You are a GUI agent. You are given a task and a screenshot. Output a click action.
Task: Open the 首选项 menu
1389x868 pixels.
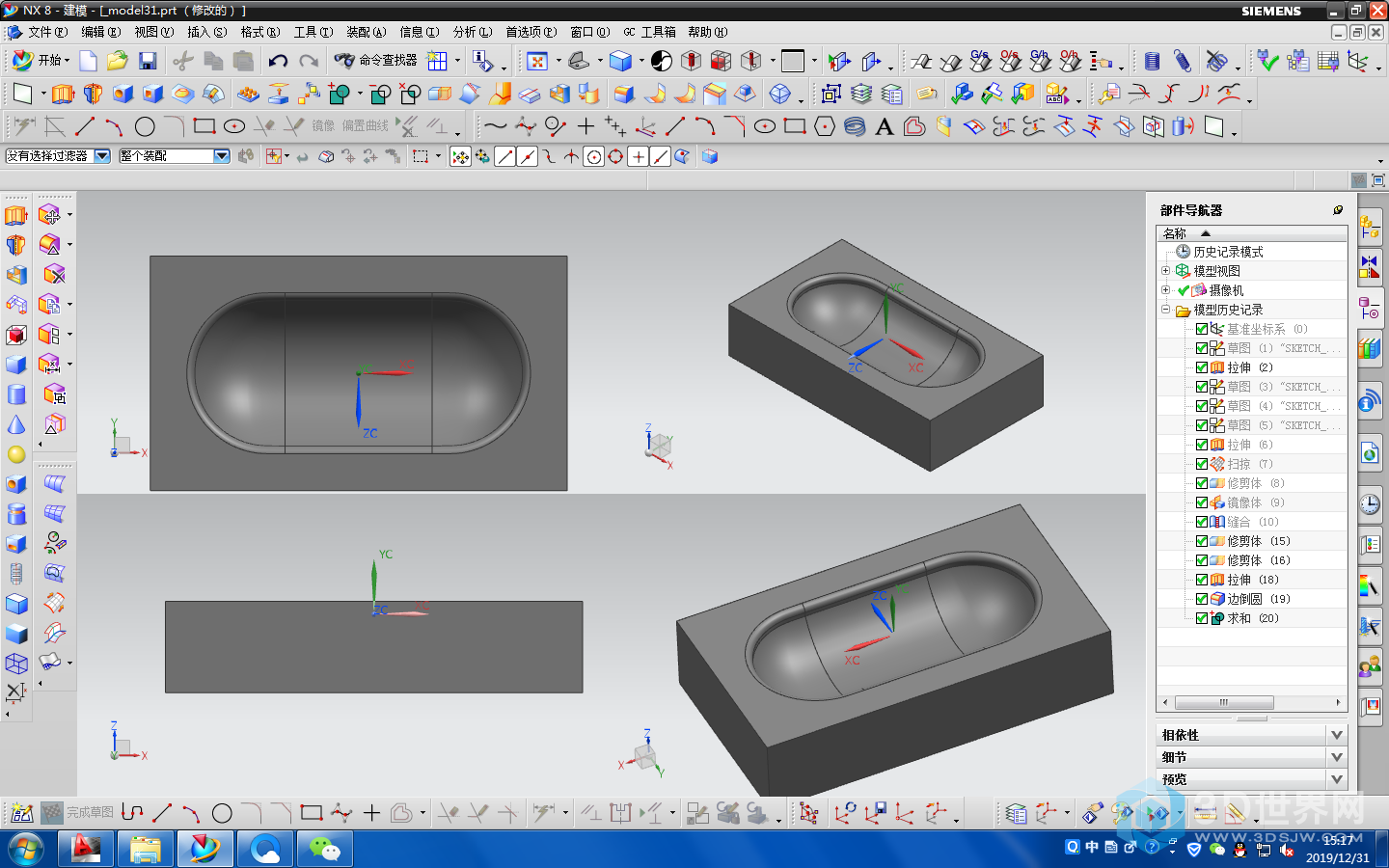tap(531, 32)
